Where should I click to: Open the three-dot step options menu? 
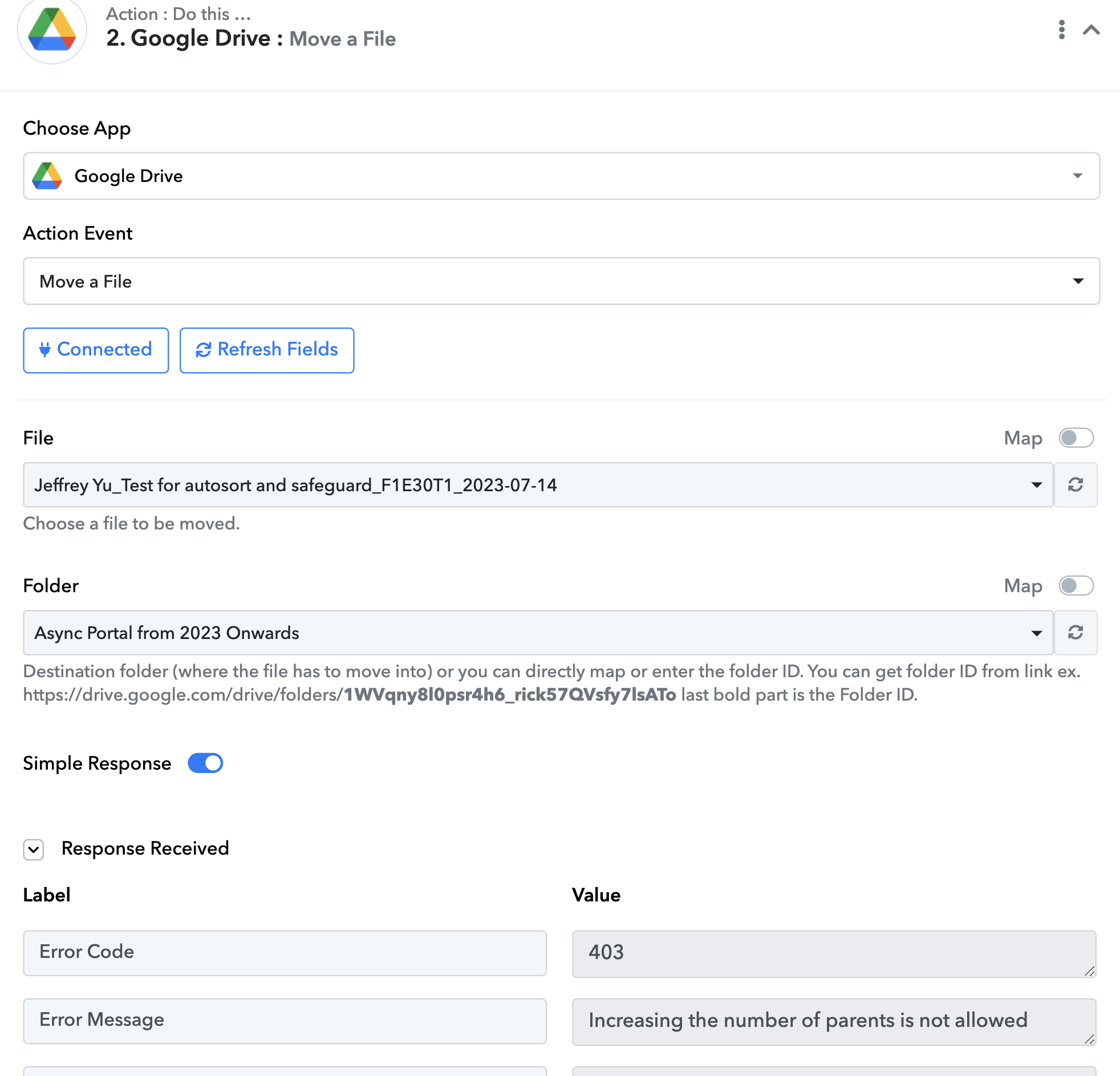pyautogui.click(x=1061, y=30)
